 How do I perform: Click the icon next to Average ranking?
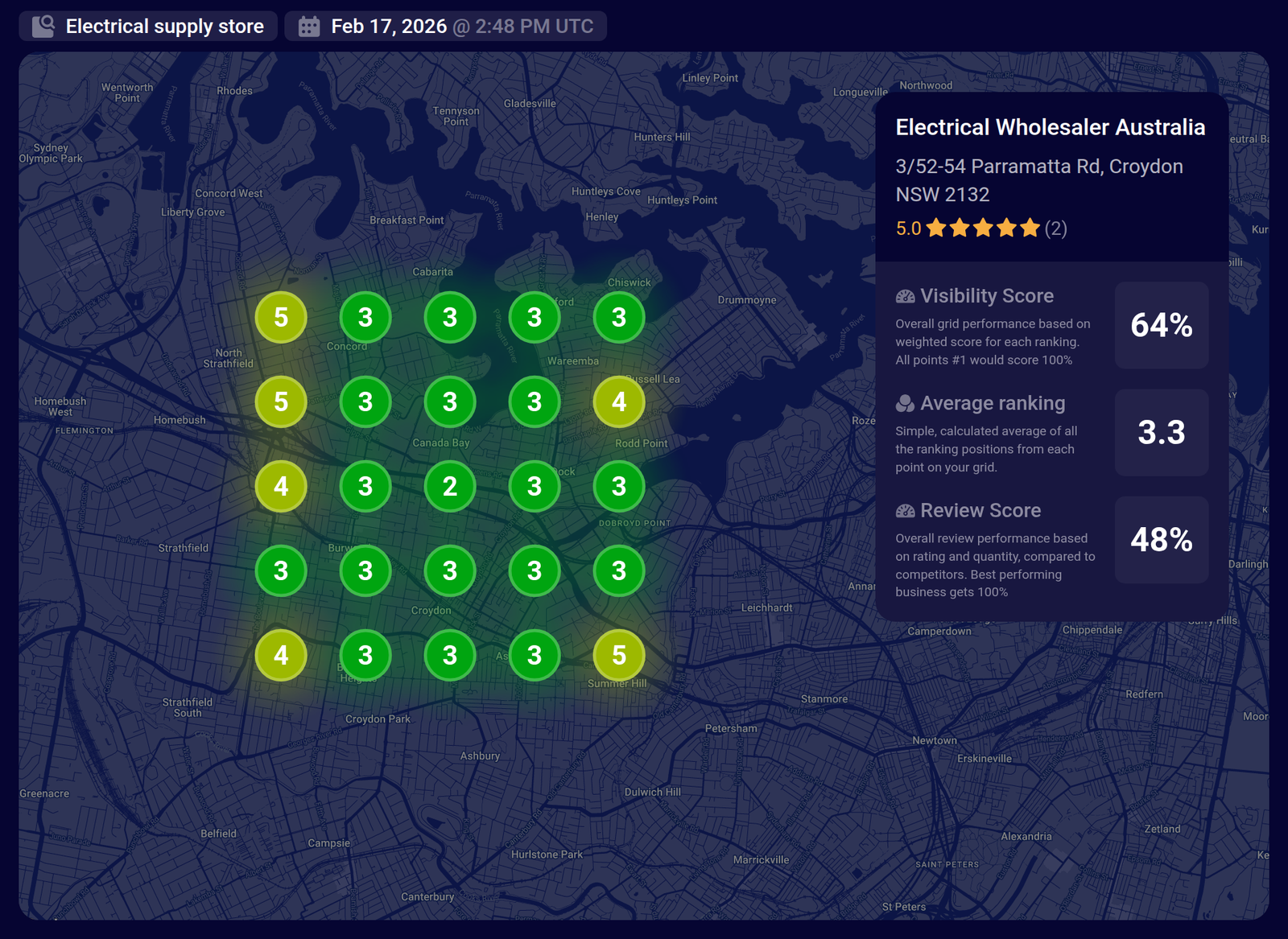point(905,403)
